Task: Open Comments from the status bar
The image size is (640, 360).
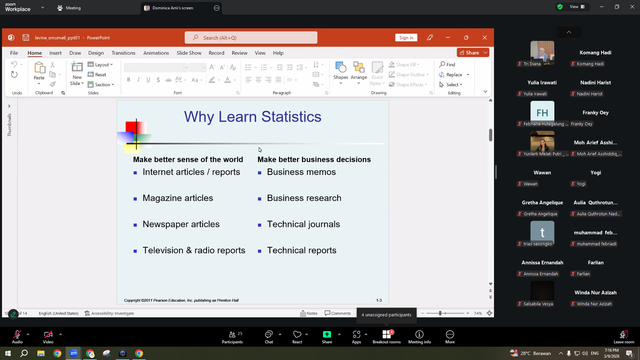Action: (338, 313)
